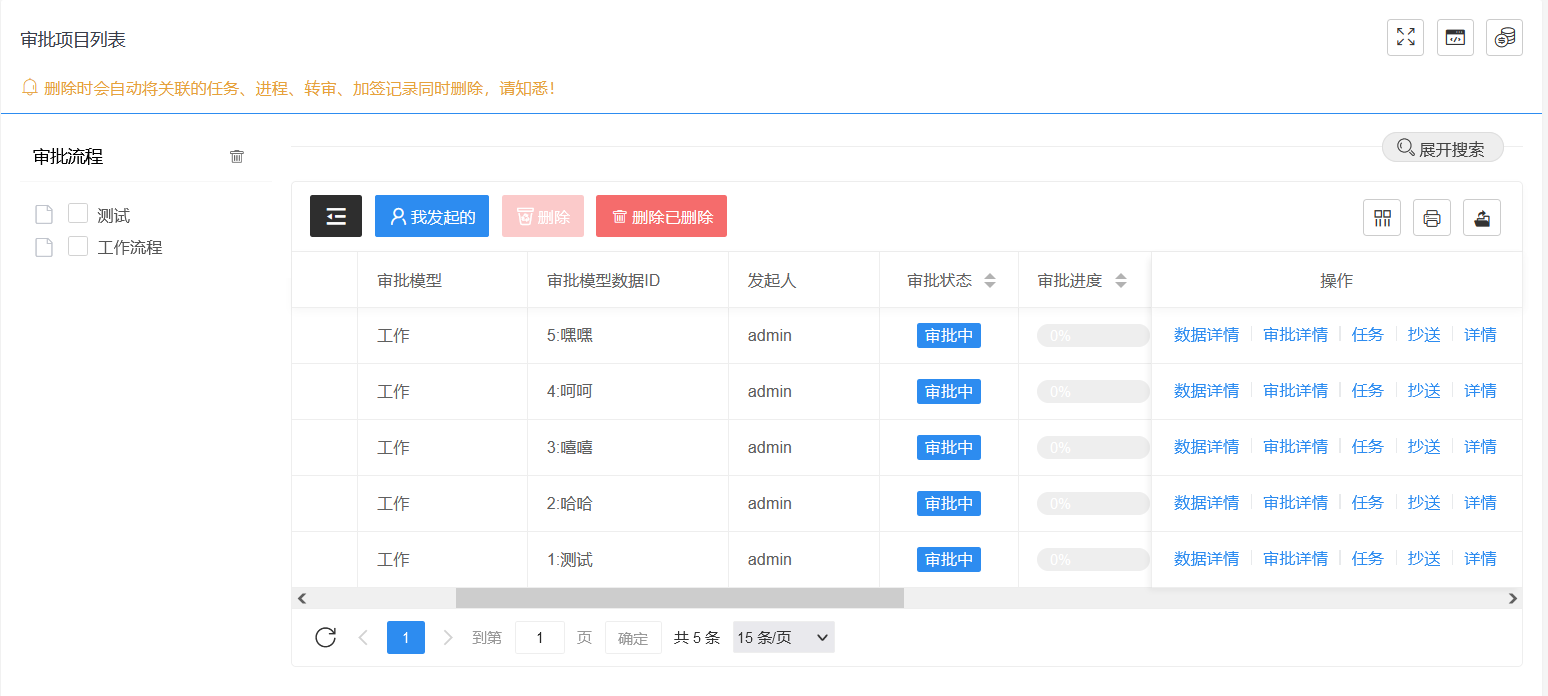Click the page number input field
This screenshot has height=696, width=1548.
pyautogui.click(x=539, y=637)
